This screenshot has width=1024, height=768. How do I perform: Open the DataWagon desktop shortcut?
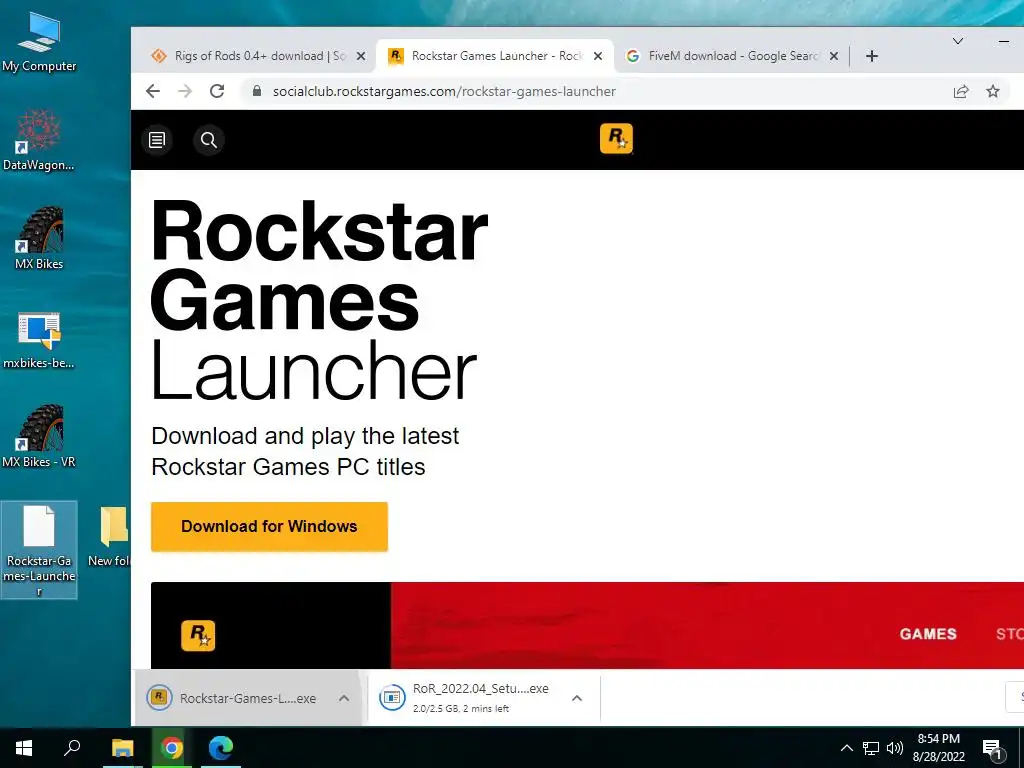[x=39, y=140]
